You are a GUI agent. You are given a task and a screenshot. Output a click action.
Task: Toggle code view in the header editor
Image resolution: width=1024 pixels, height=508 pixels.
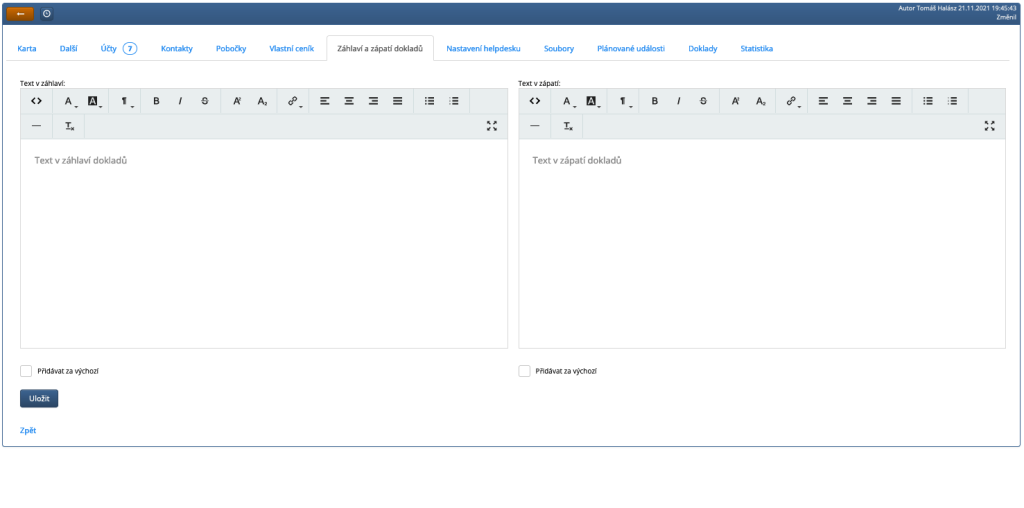(36, 101)
